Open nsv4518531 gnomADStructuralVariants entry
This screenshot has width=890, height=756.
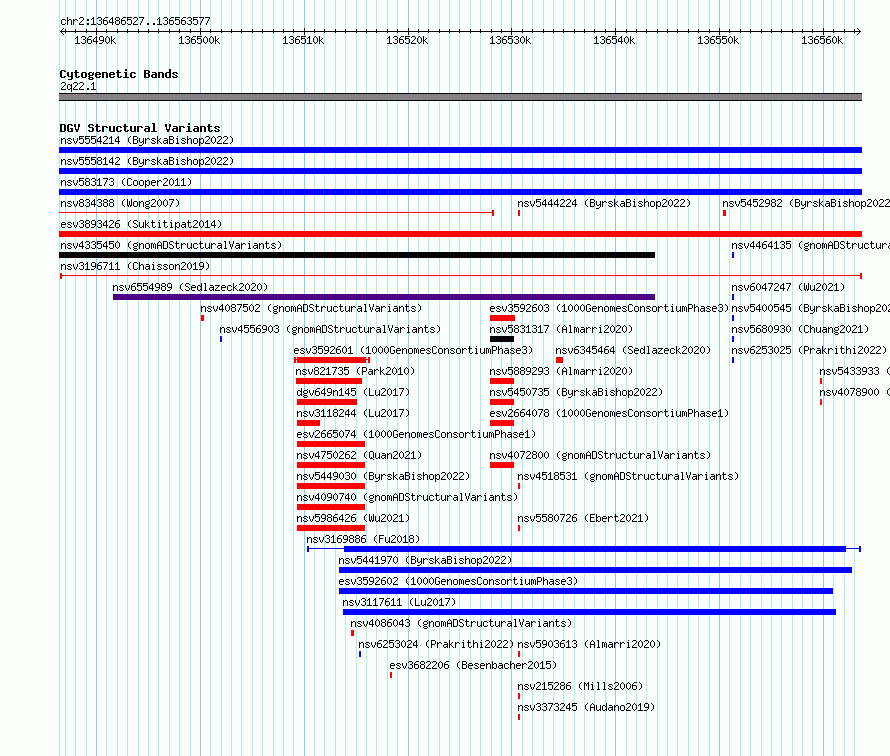[x=628, y=476]
